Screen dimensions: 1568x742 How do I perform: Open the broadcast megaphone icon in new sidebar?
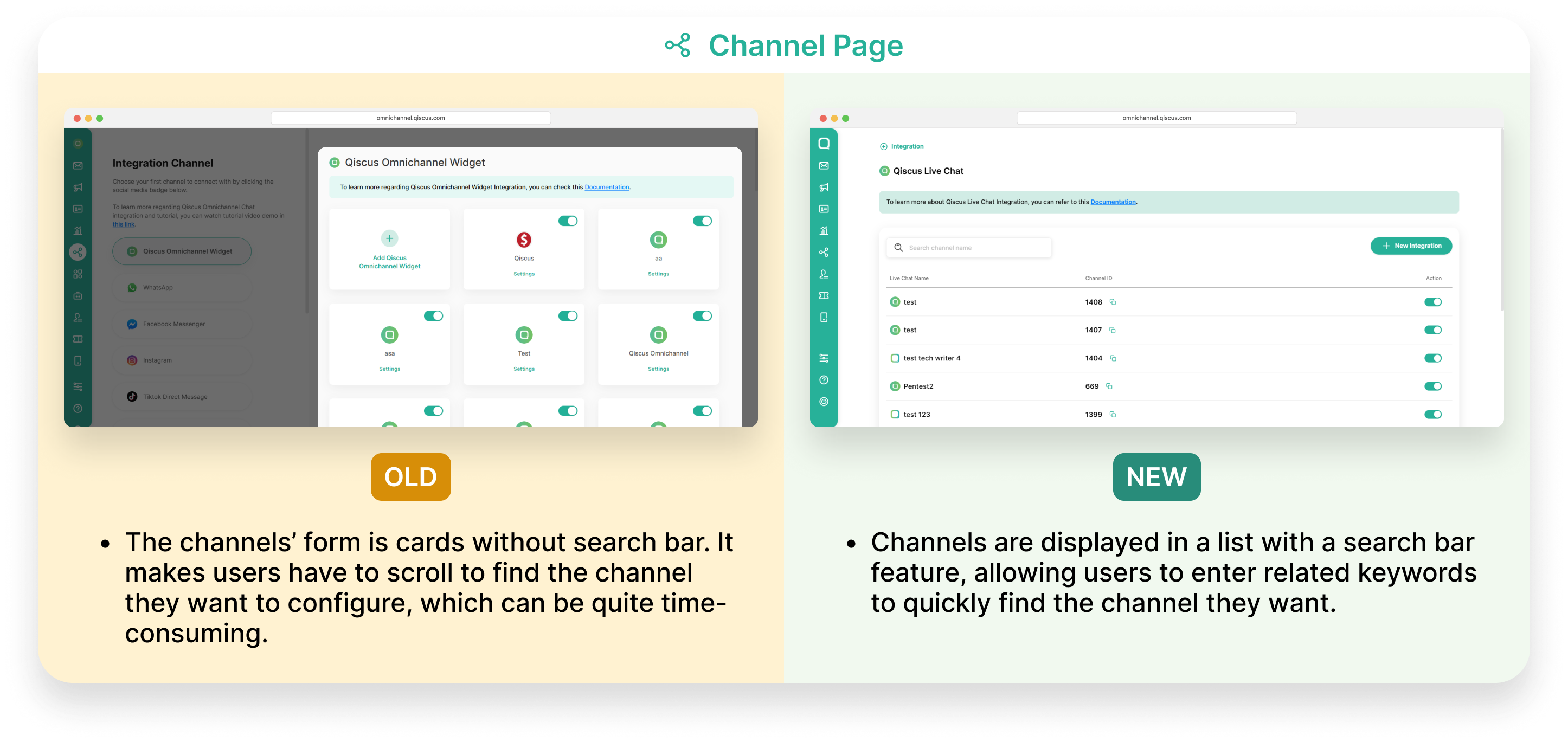[824, 188]
